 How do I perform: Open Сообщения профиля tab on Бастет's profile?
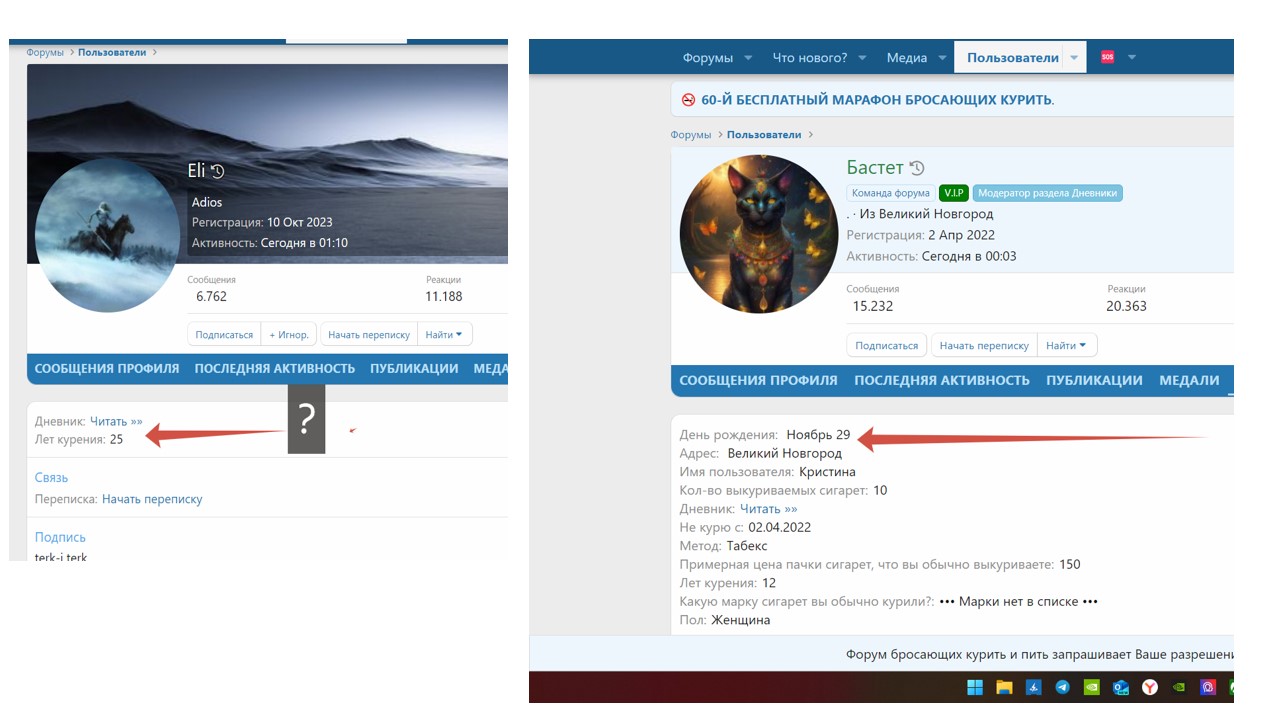758,380
